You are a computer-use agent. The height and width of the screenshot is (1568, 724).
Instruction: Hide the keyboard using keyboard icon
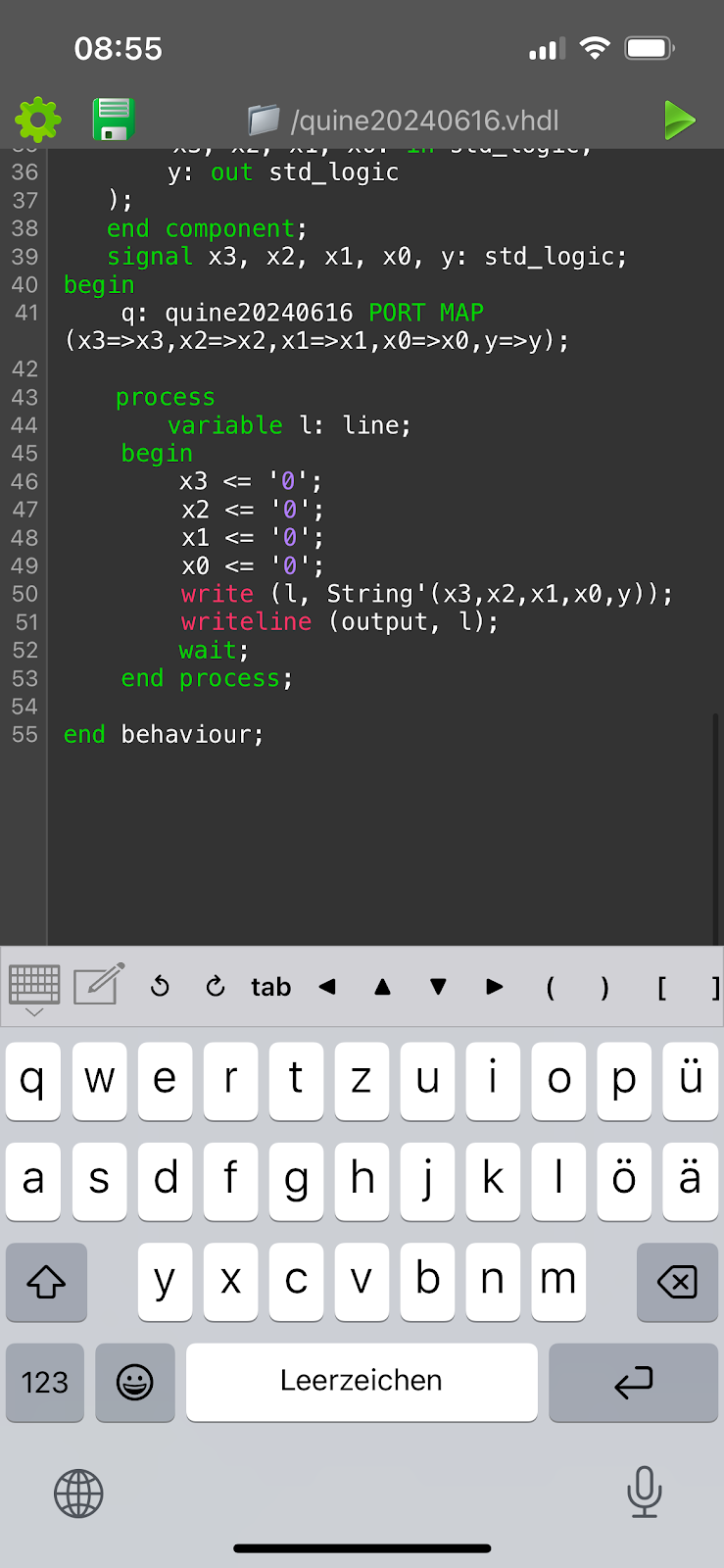[34, 987]
